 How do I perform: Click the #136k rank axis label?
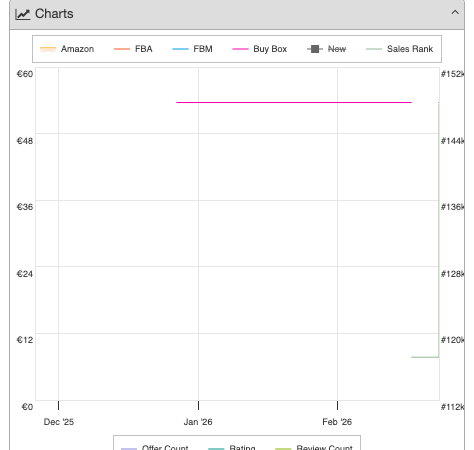452,207
